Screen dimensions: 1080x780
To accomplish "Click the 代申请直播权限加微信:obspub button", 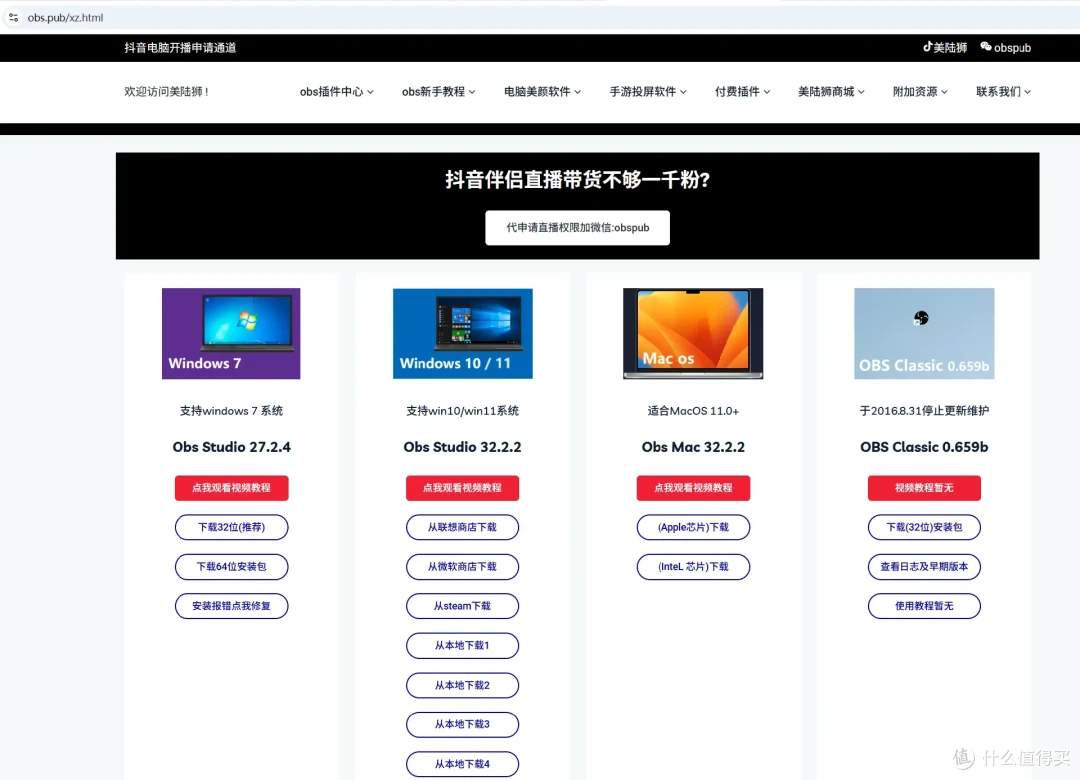I will coord(577,227).
